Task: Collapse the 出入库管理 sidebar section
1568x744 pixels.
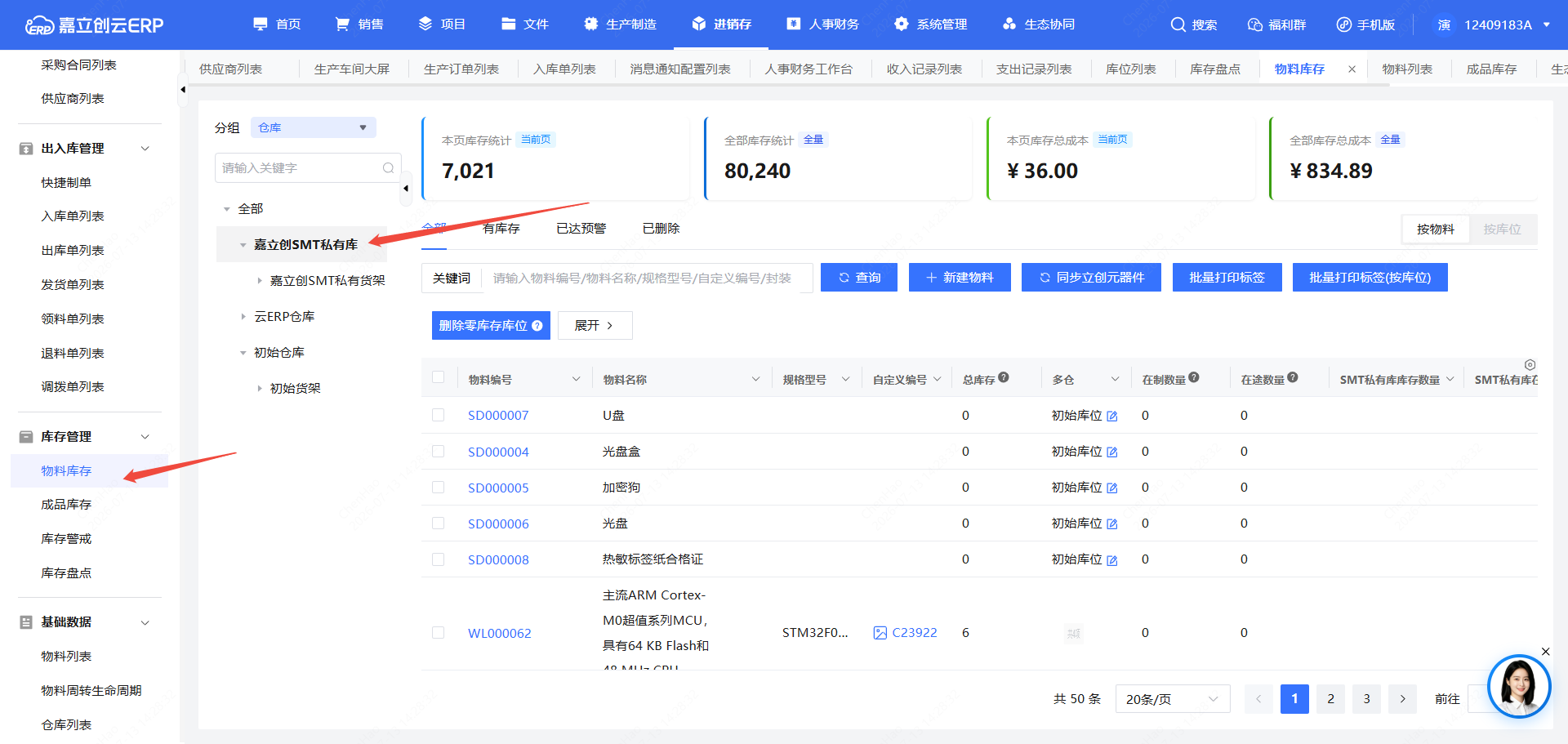Action: coord(145,148)
